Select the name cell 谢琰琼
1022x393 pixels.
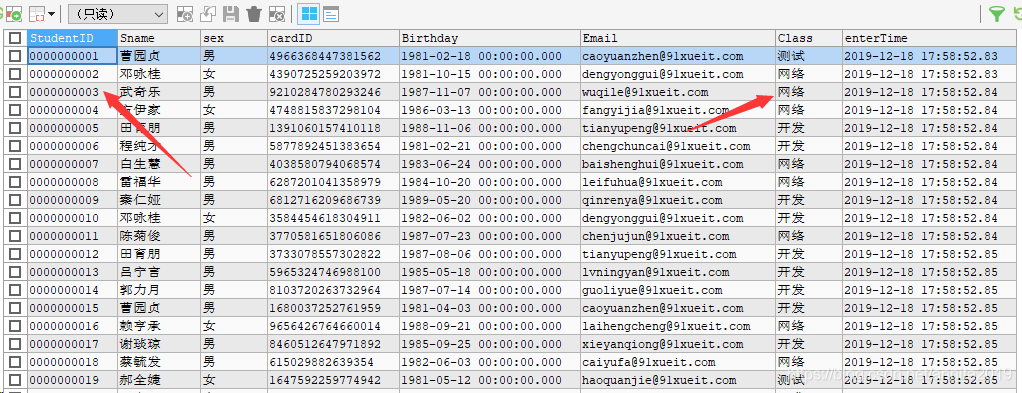159,344
